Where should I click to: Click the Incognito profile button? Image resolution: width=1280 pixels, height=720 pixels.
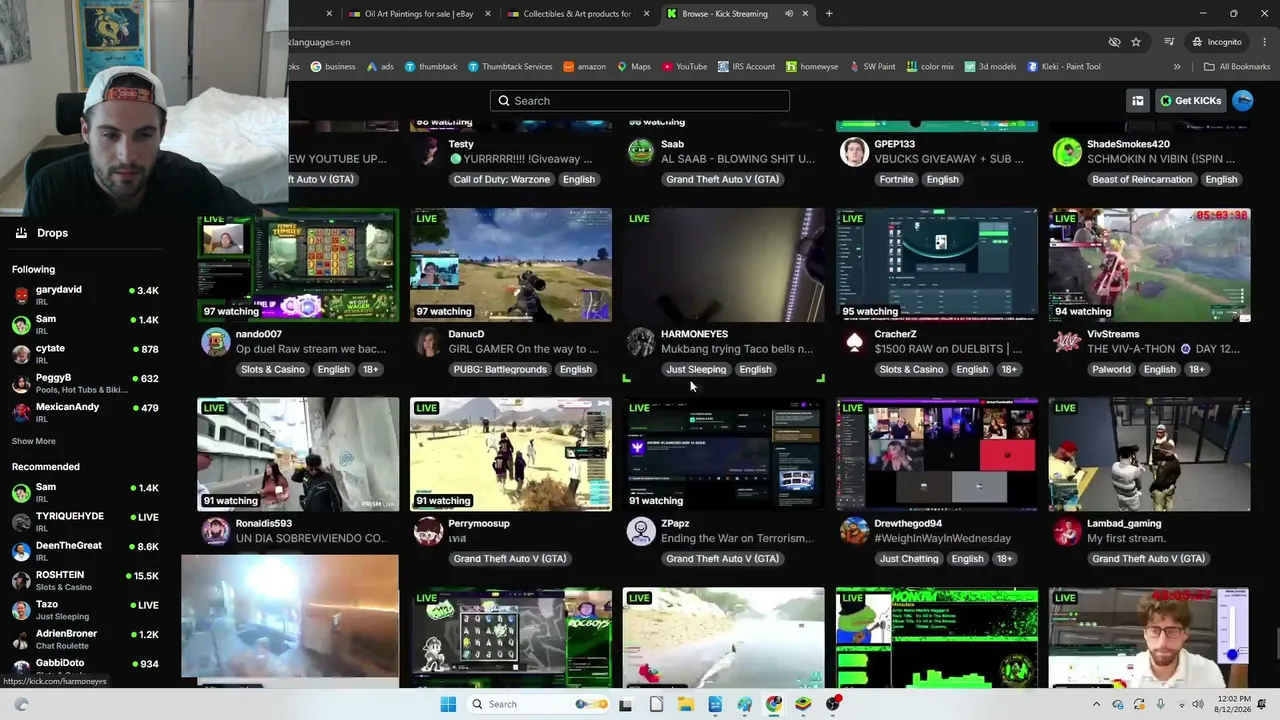coord(1217,42)
